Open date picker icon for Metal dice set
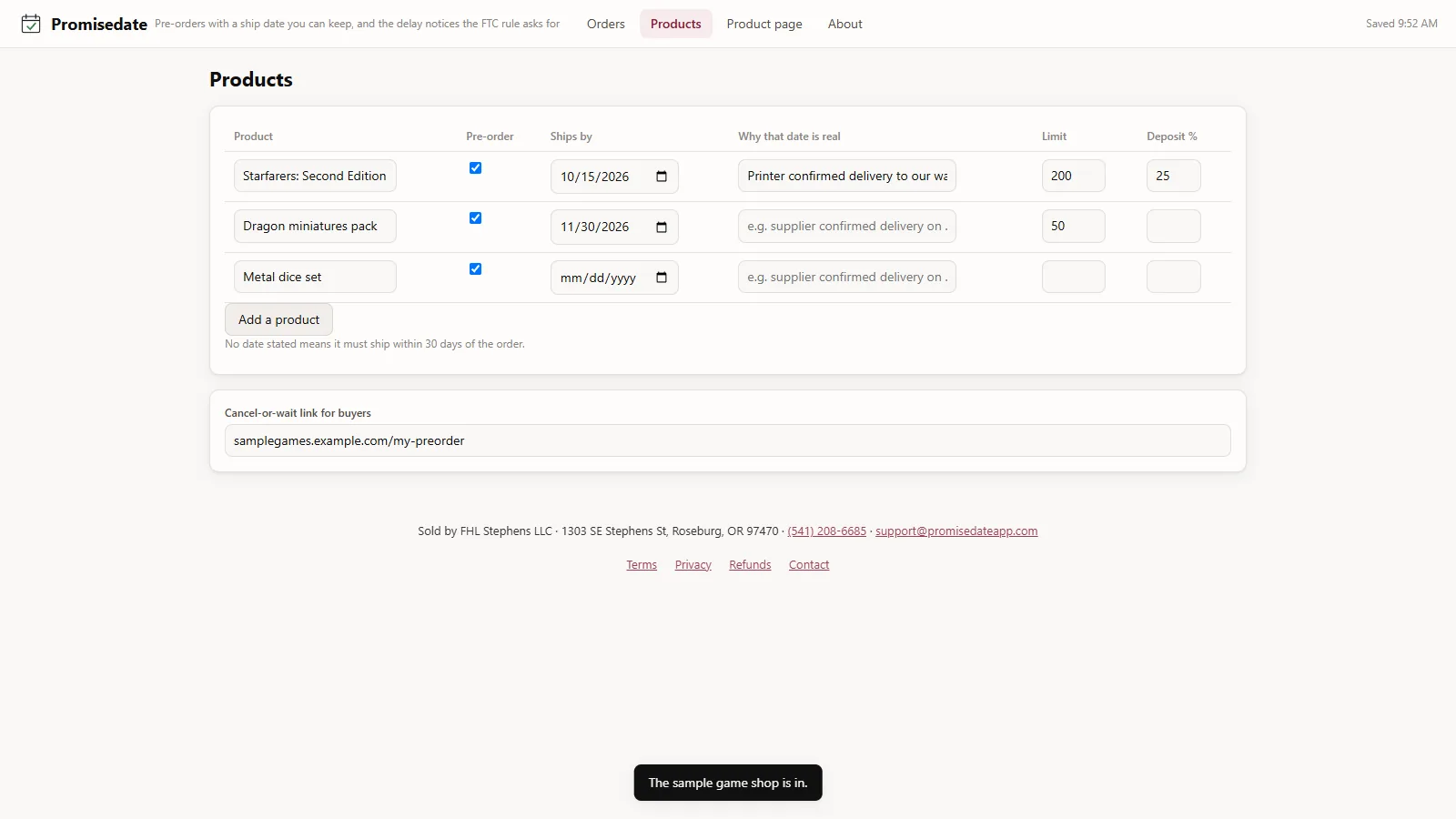1456x819 pixels. point(662,278)
